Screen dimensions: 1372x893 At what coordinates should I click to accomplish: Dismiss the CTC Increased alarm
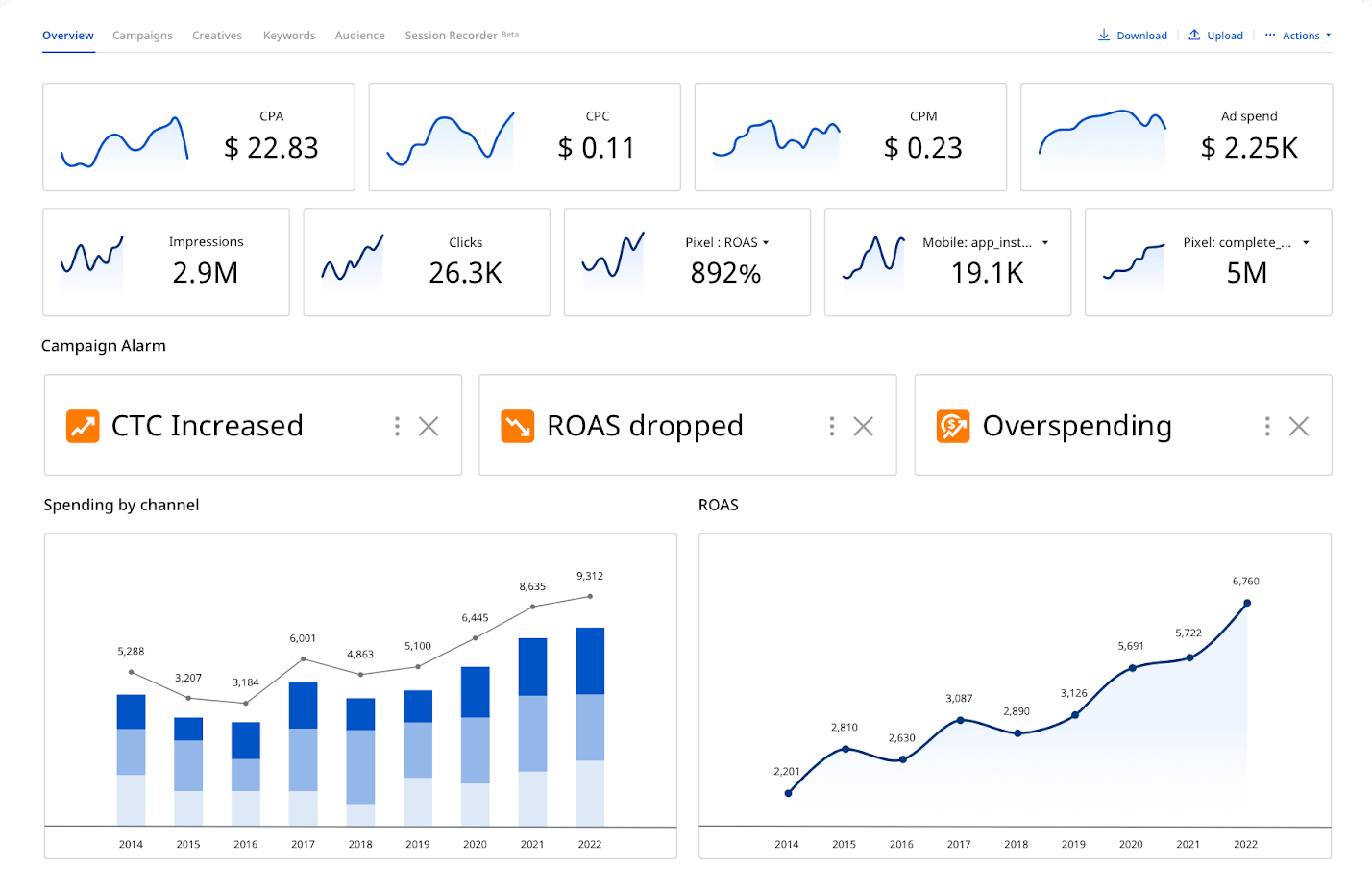pos(429,426)
